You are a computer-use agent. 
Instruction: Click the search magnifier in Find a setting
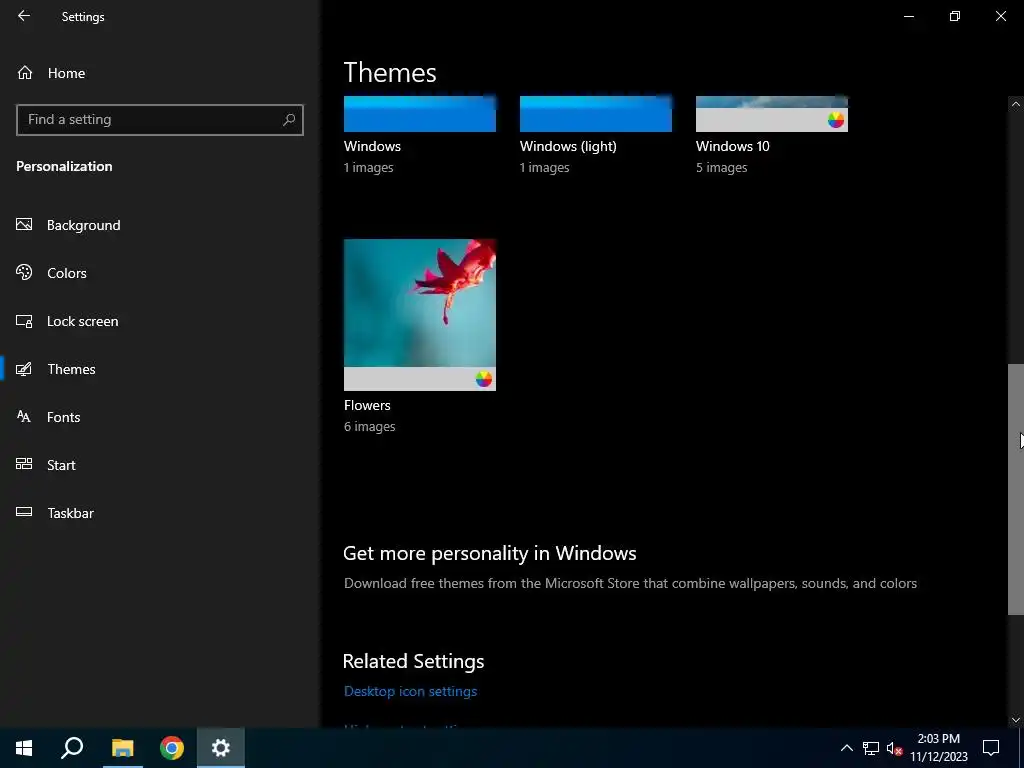click(289, 120)
